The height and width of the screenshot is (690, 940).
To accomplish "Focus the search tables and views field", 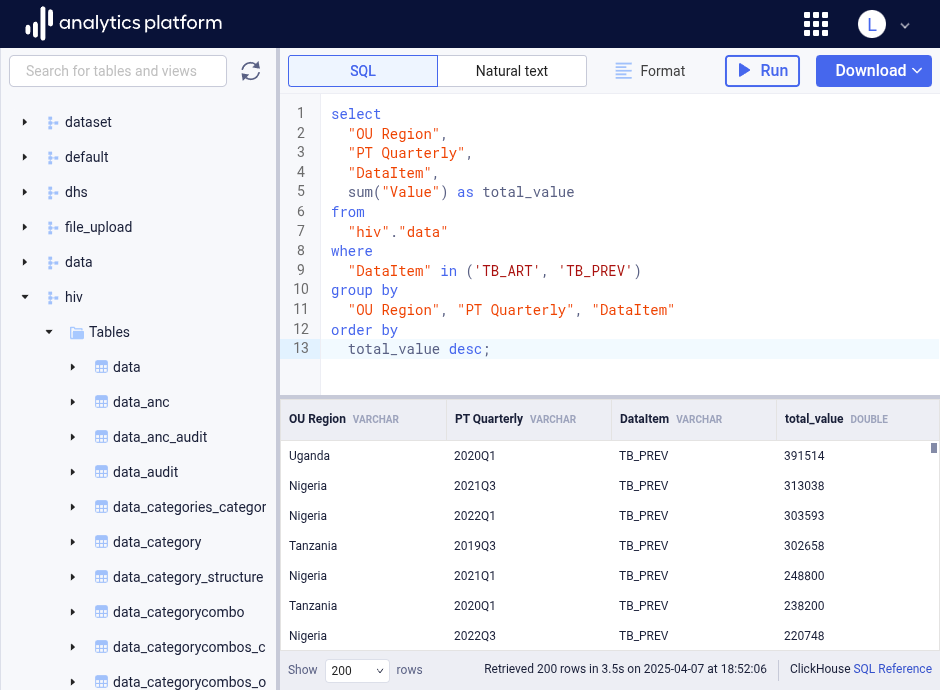I will tap(118, 71).
